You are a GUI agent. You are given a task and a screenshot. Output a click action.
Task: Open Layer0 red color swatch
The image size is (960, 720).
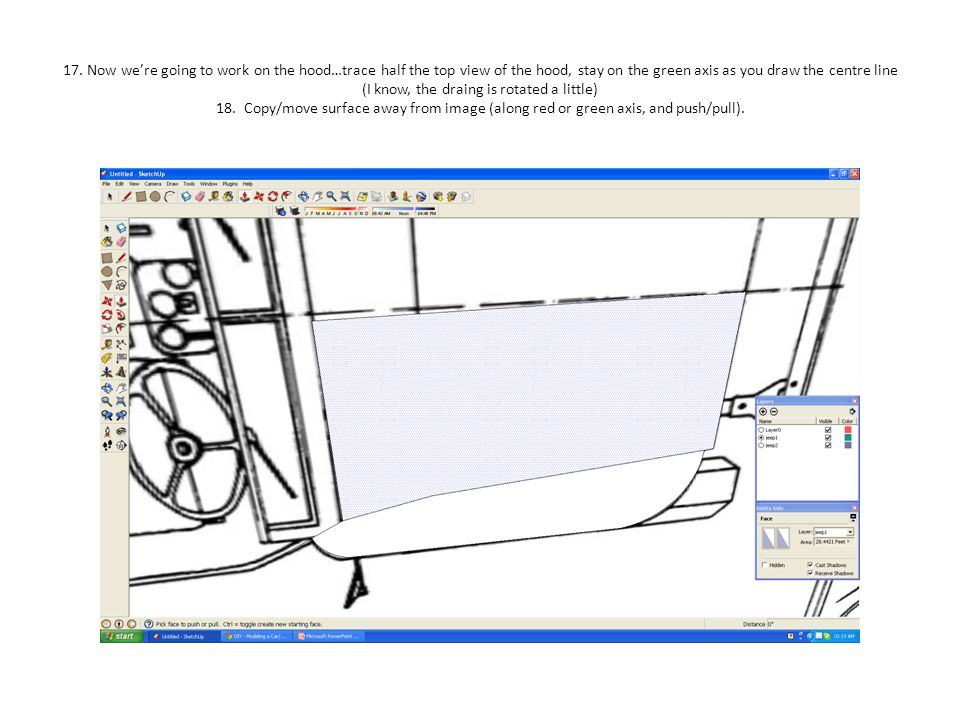pos(848,430)
